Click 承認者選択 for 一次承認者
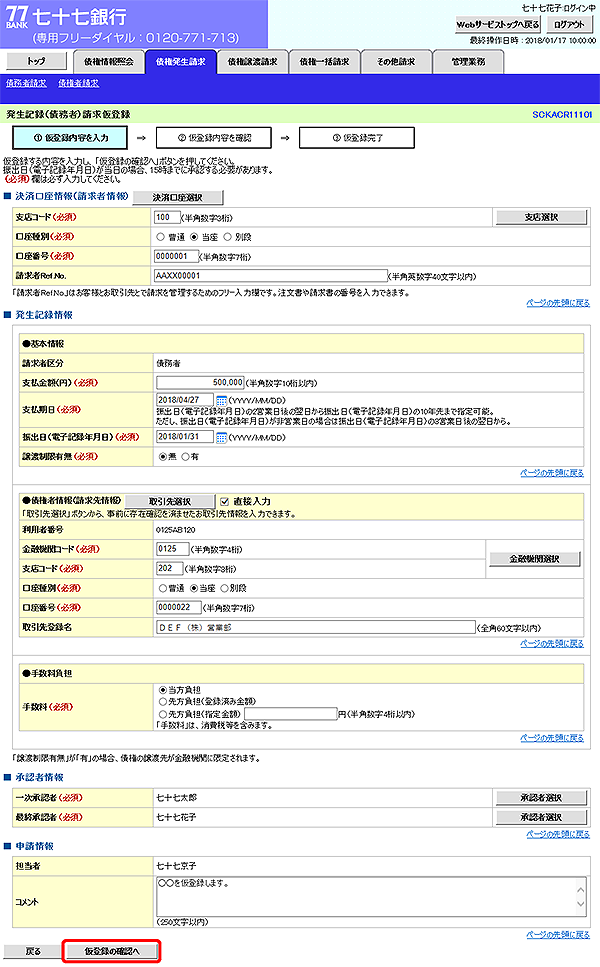 (x=541, y=798)
